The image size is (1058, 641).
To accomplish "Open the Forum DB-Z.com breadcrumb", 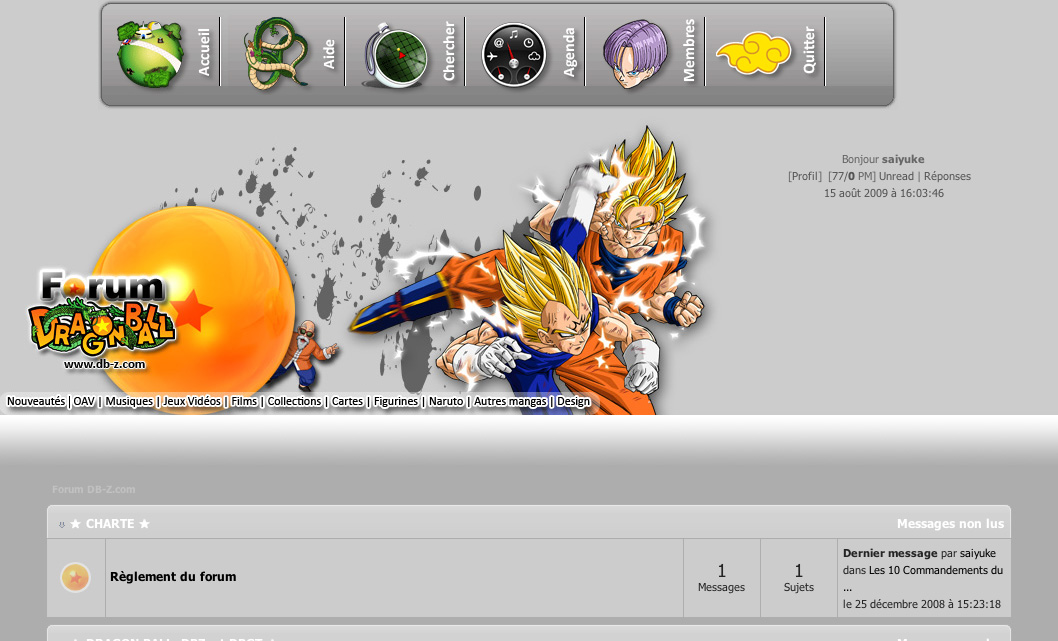I will click(x=94, y=489).
